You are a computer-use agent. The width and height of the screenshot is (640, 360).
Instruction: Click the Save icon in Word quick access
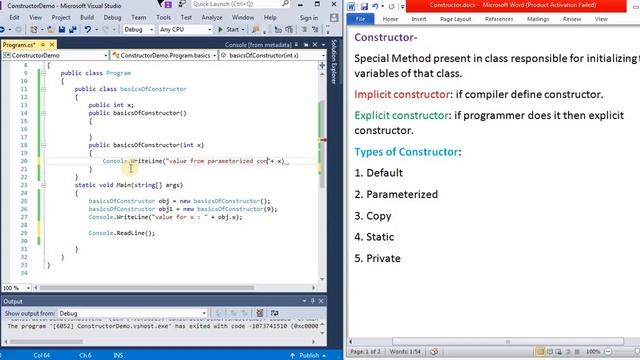[364, 6]
